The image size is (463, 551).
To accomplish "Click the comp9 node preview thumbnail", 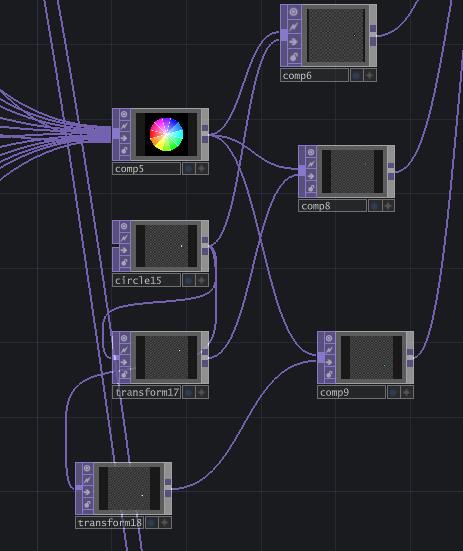I will tap(371, 357).
